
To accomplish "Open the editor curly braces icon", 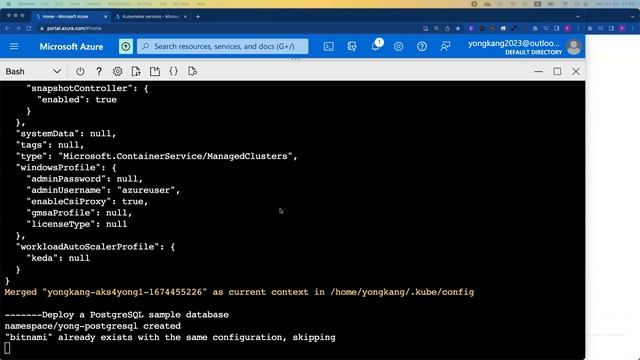I will click(173, 71).
